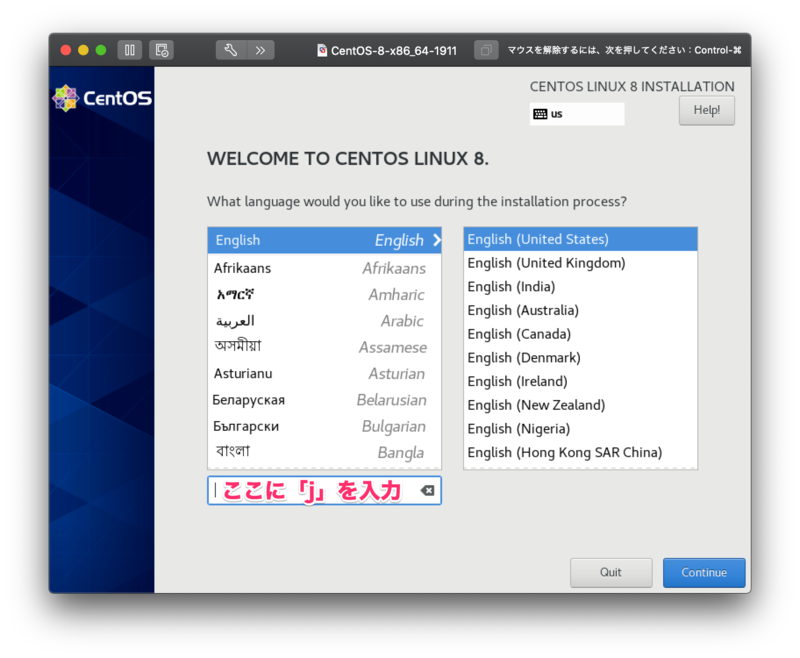This screenshot has width=800, height=658.
Task: Click the keyboard layout us indicator
Action: click(577, 114)
